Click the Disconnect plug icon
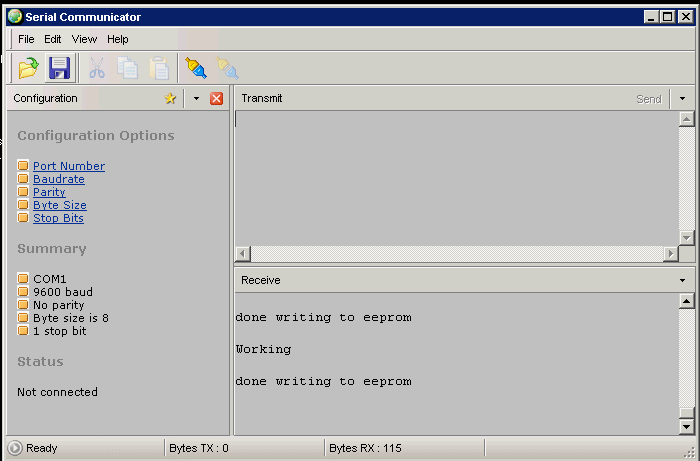 pos(228,68)
